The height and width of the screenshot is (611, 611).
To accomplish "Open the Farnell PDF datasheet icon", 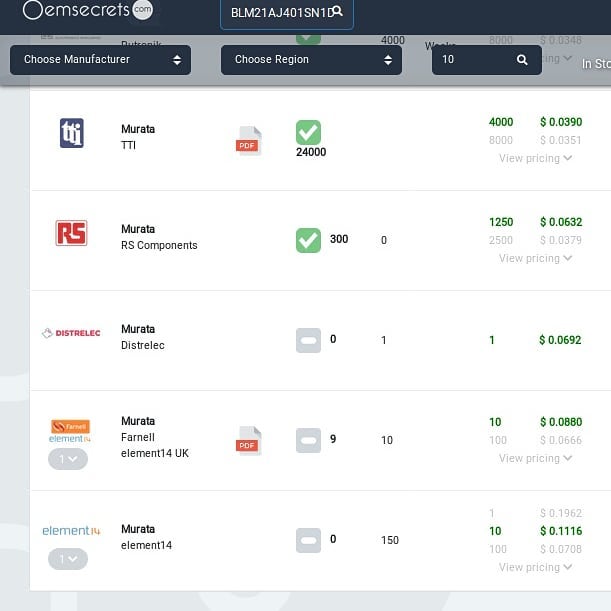I will tap(248, 441).
